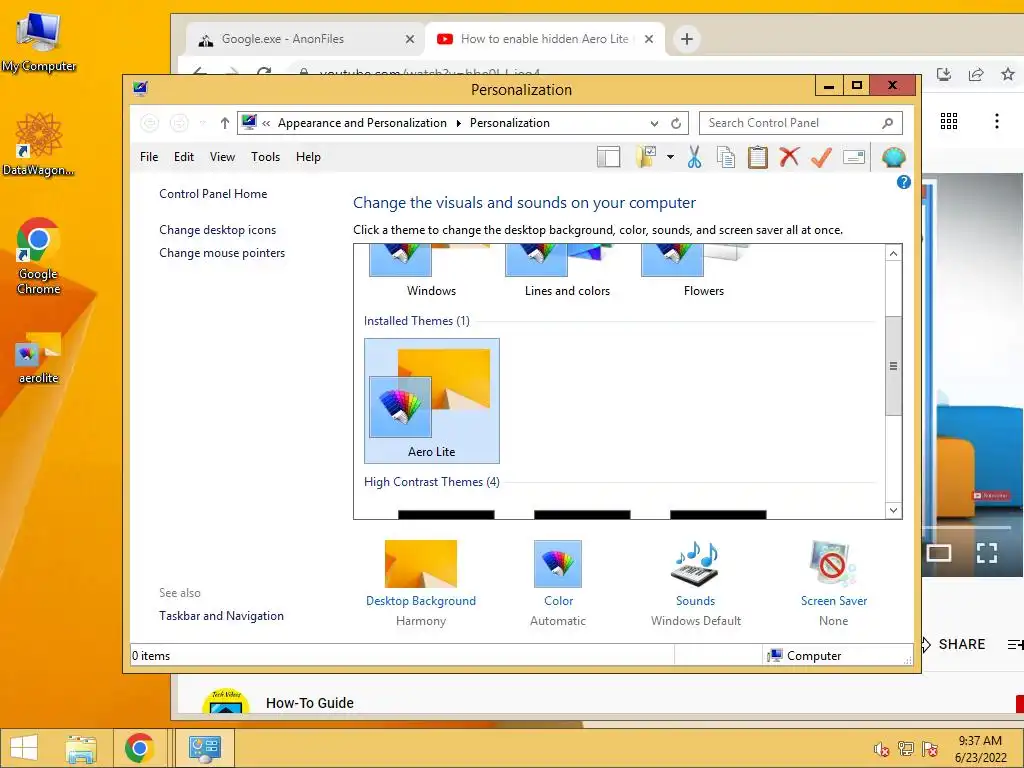Click the Search Control Panel field
Viewport: 1024px width, 768px height.
click(801, 123)
